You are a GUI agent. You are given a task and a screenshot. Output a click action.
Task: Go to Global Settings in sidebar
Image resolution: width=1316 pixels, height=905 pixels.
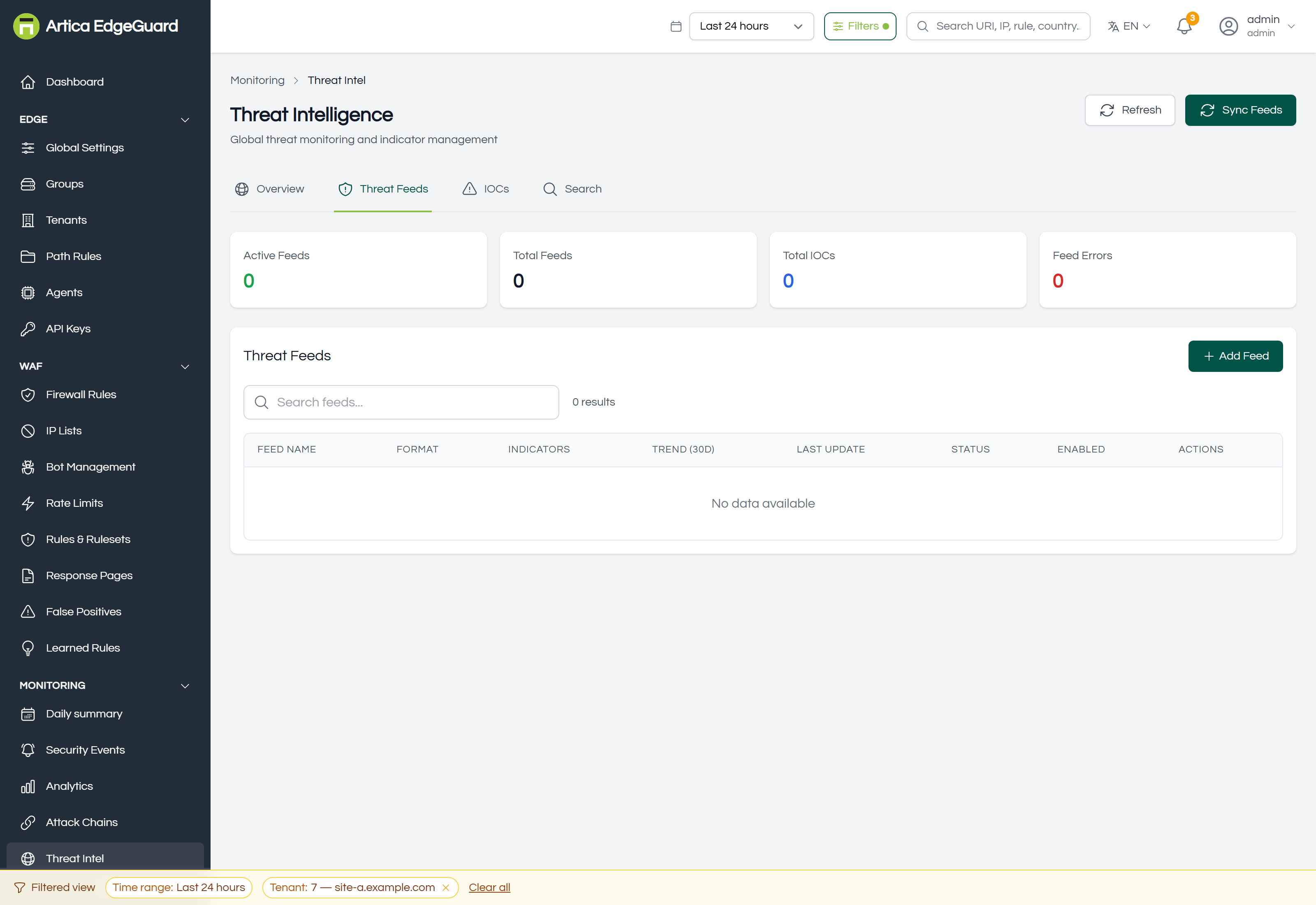105,148
